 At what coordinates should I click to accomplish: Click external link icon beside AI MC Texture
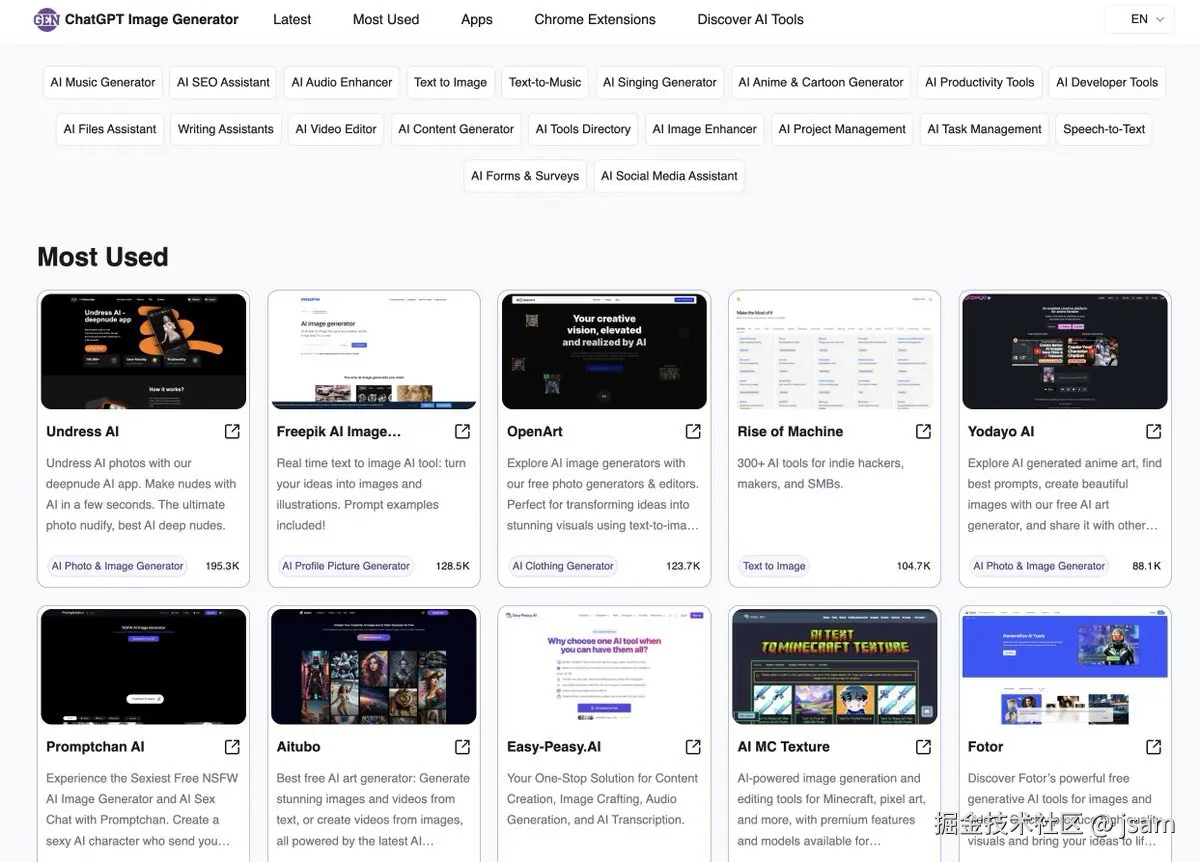tap(923, 747)
